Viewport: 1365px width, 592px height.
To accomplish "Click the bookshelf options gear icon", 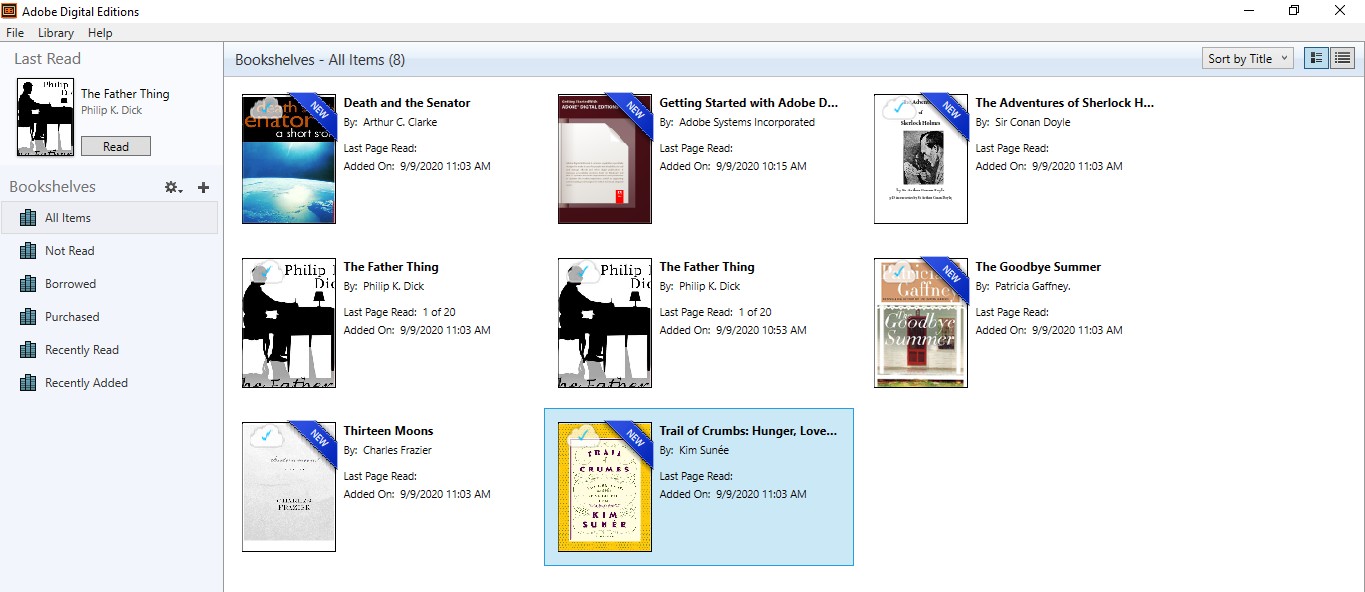I will click(173, 187).
